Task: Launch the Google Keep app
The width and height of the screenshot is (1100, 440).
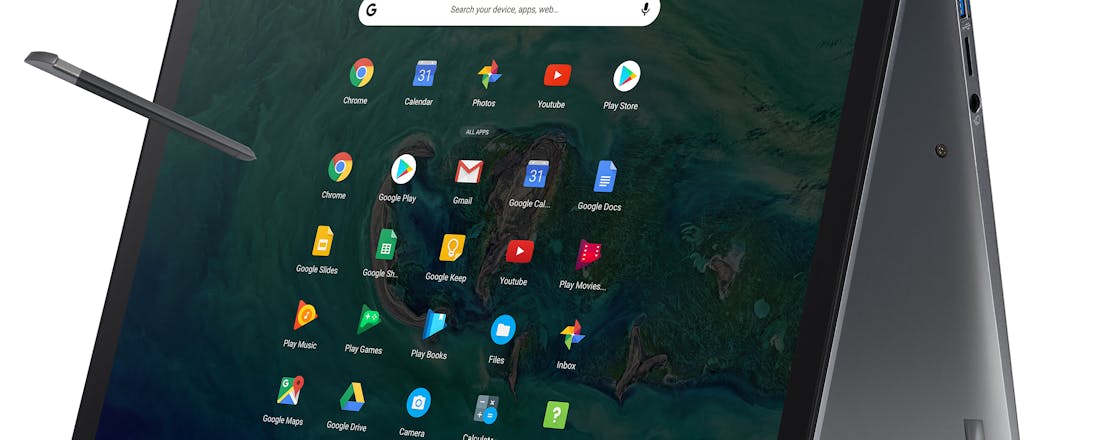Action: tap(452, 248)
